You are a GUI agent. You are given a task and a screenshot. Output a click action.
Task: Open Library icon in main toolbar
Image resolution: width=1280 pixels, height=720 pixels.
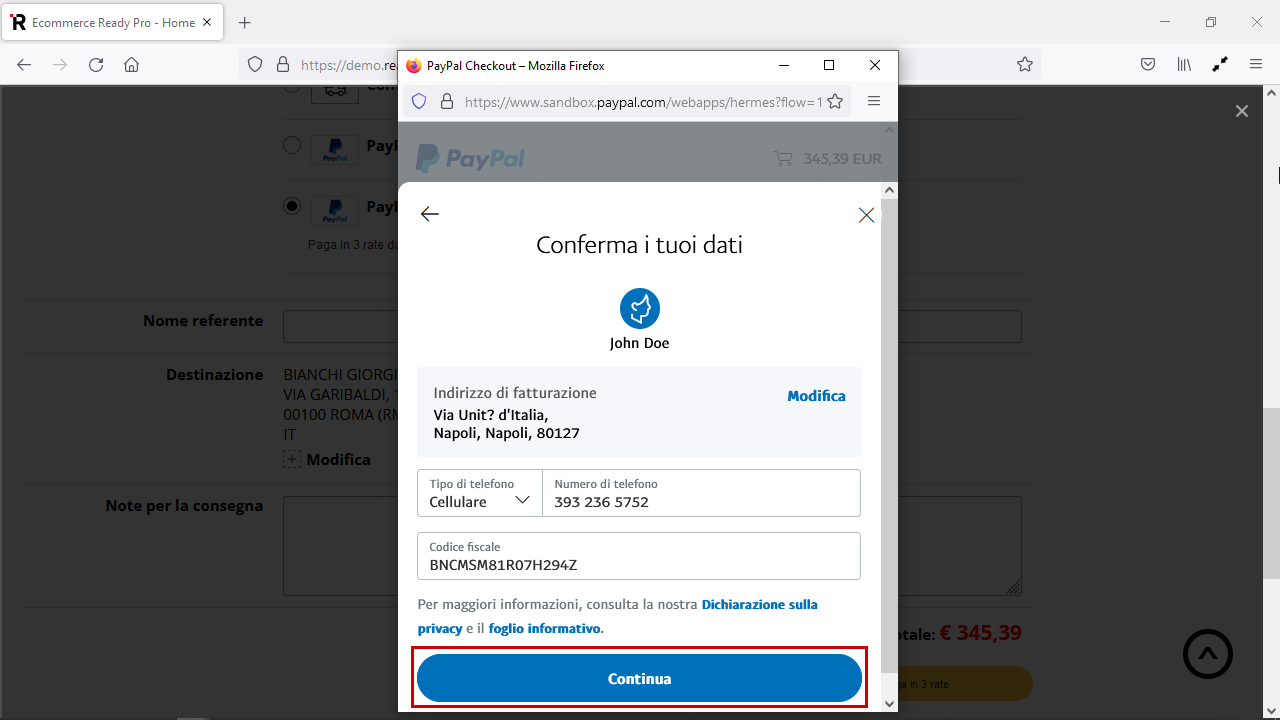1184,64
